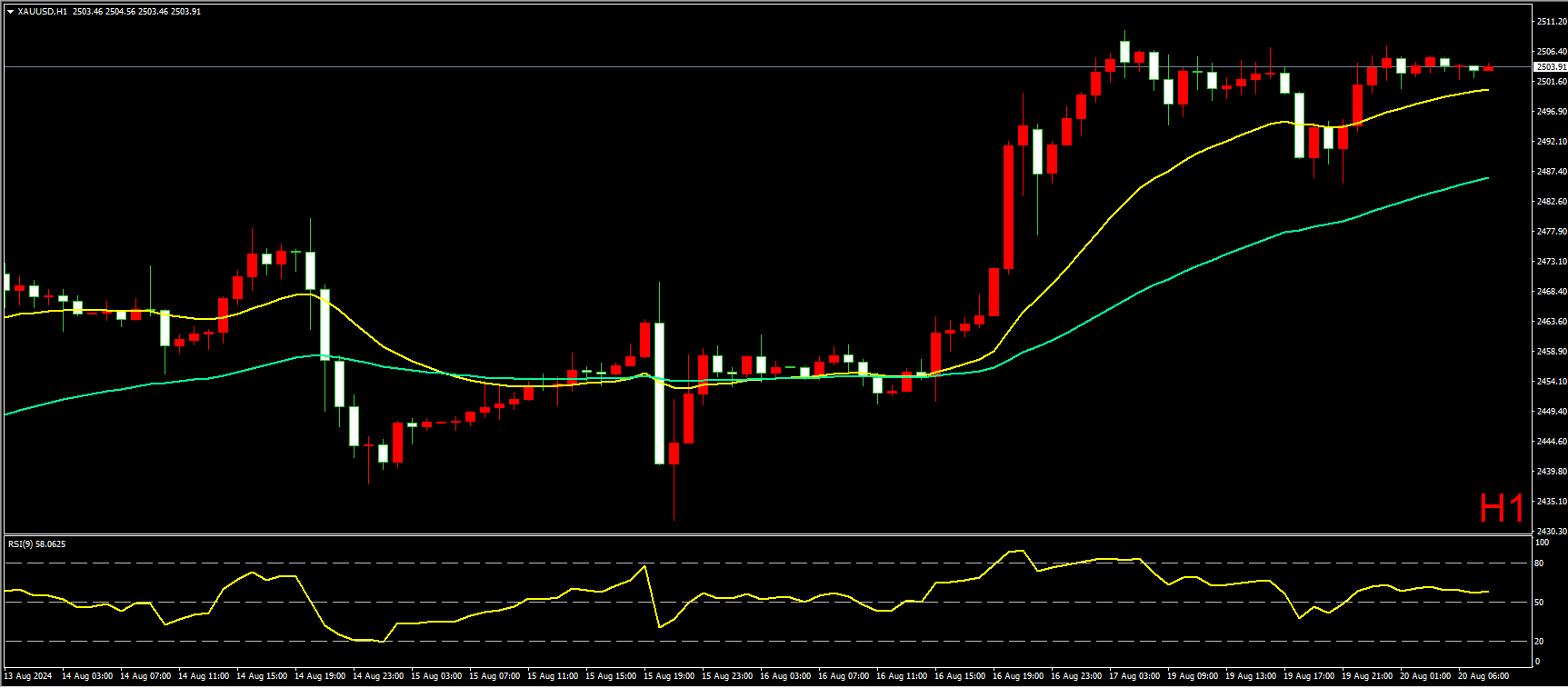
Task: Click time axis label 15 Aug 15:00
Action: [611, 676]
